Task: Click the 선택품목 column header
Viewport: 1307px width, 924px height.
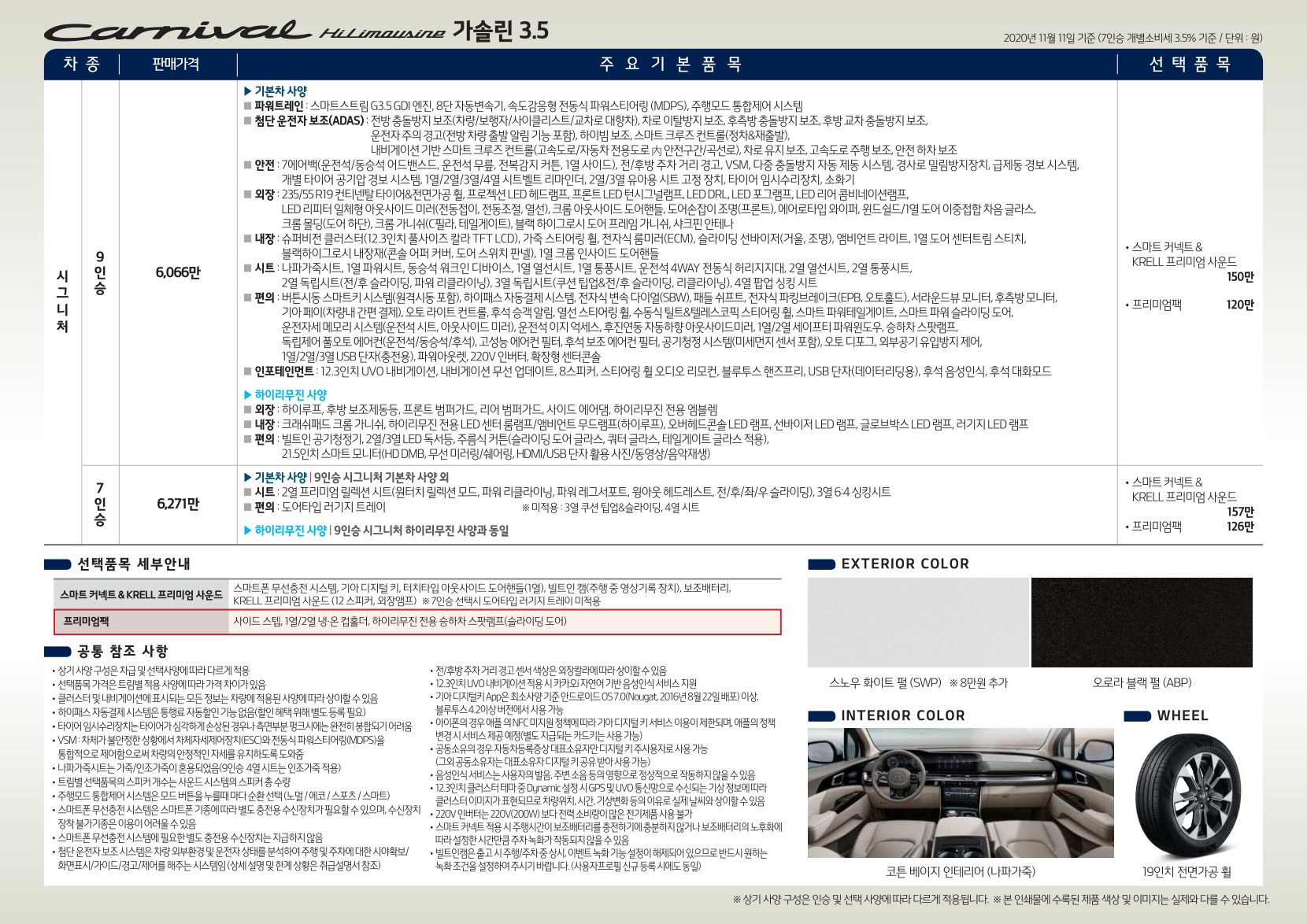Action: point(1190,65)
